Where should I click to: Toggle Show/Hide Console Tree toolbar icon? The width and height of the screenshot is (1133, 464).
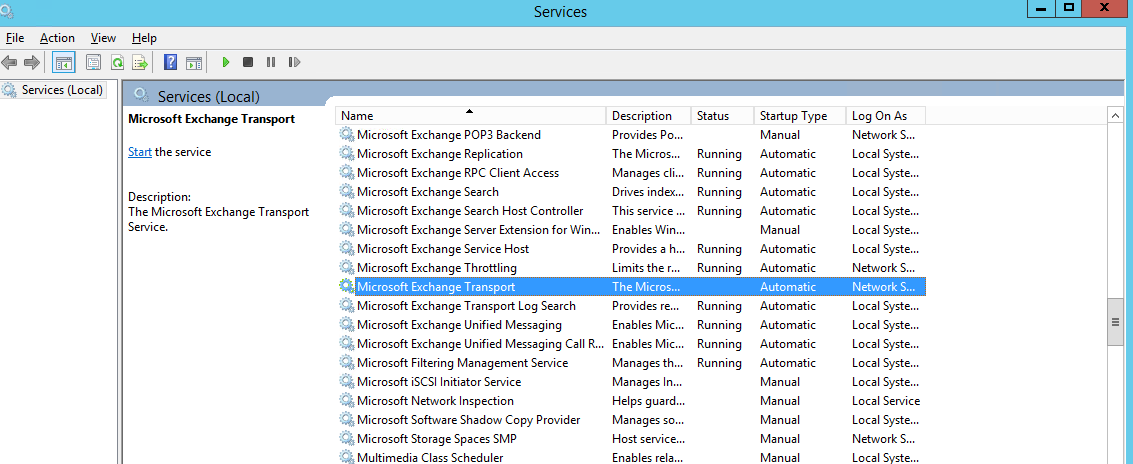pyautogui.click(x=64, y=63)
